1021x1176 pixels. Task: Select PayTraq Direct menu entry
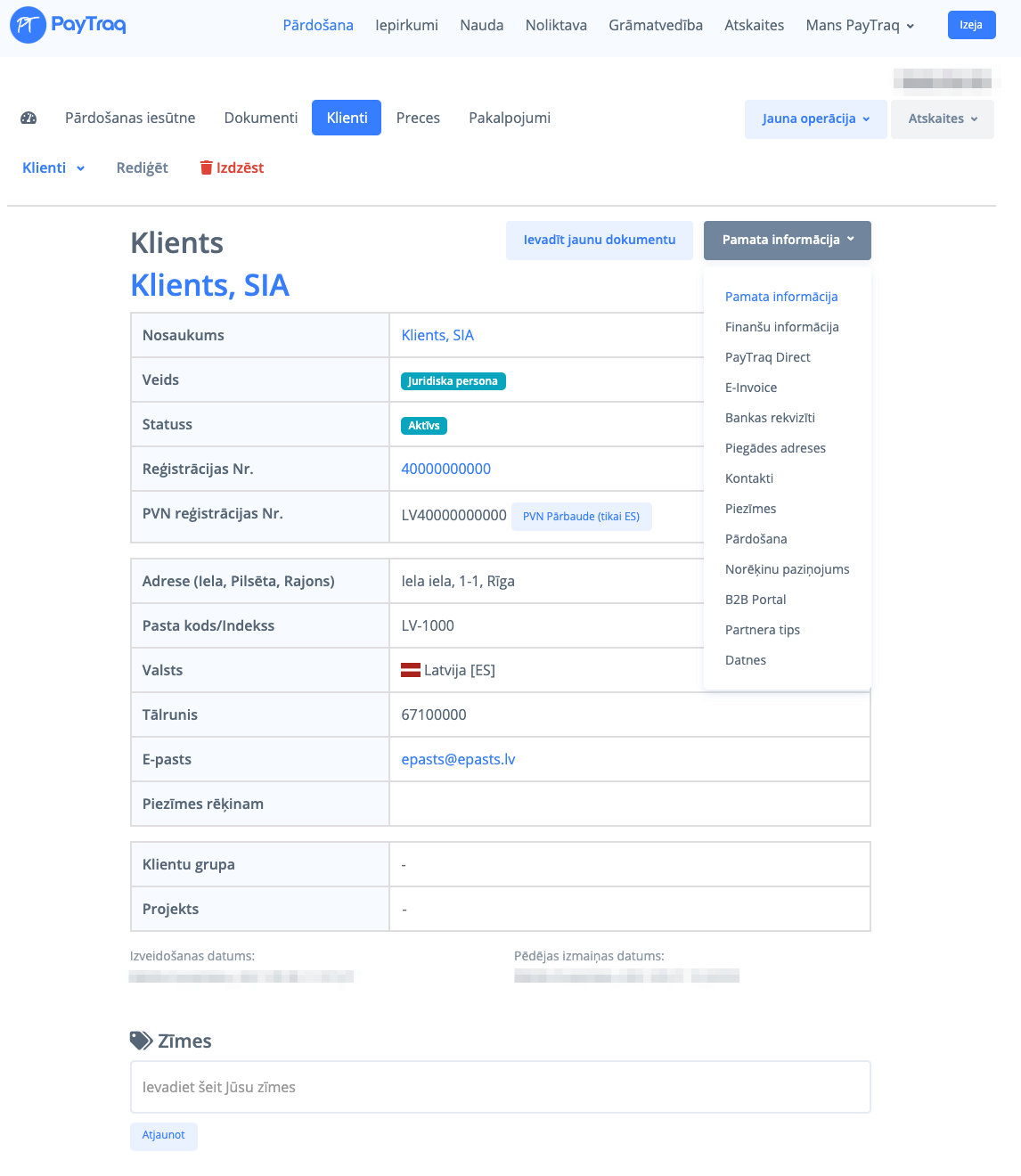[x=768, y=357]
